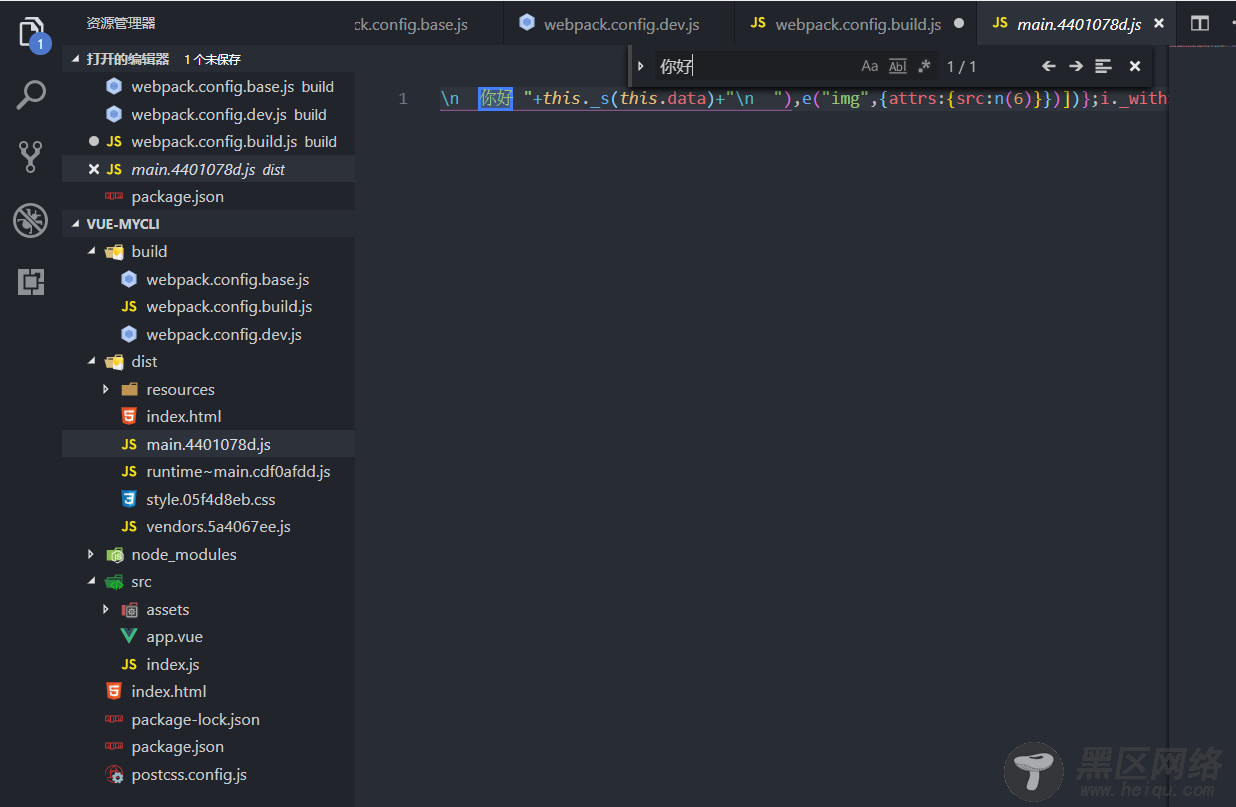Click CSS icon beside style.05f4d8eb.css
Viewport: 1236px width, 807px height.
(129, 499)
